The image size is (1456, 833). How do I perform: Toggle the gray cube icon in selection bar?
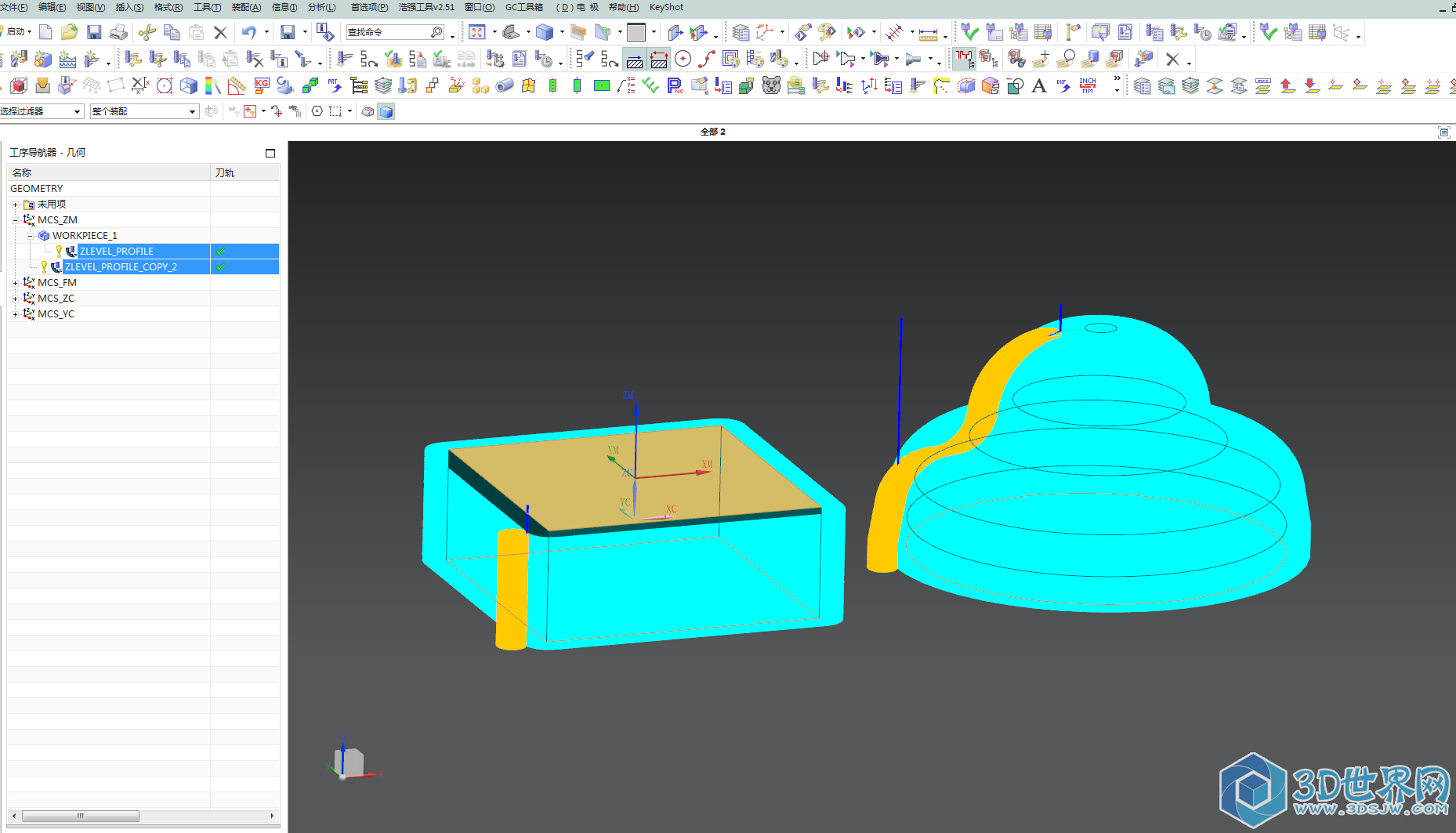pyautogui.click(x=368, y=111)
